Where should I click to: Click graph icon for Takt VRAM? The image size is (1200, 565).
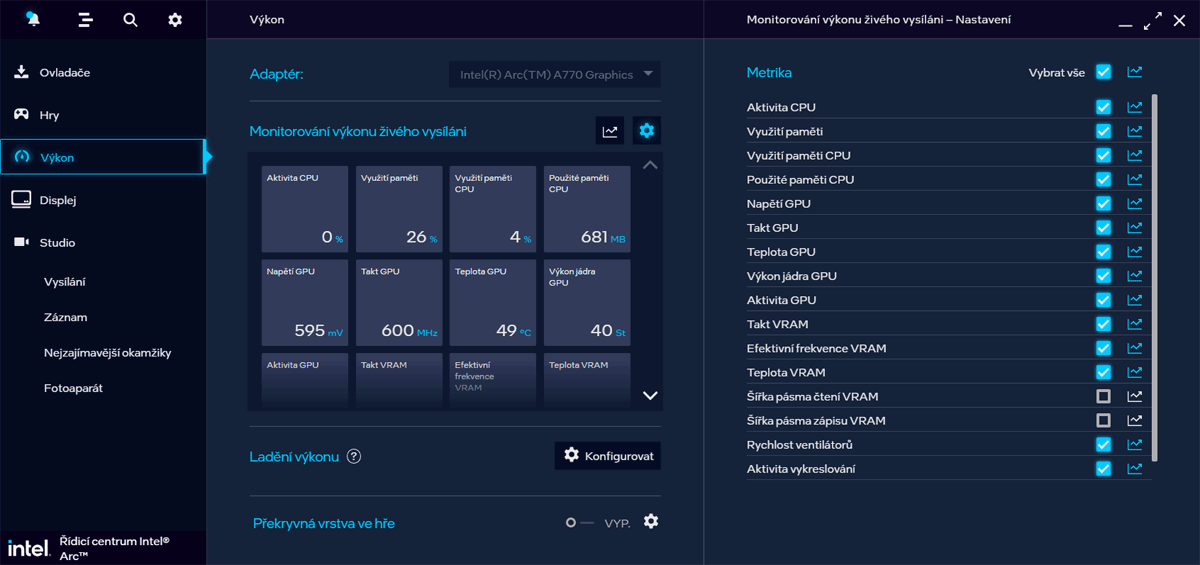click(1135, 324)
